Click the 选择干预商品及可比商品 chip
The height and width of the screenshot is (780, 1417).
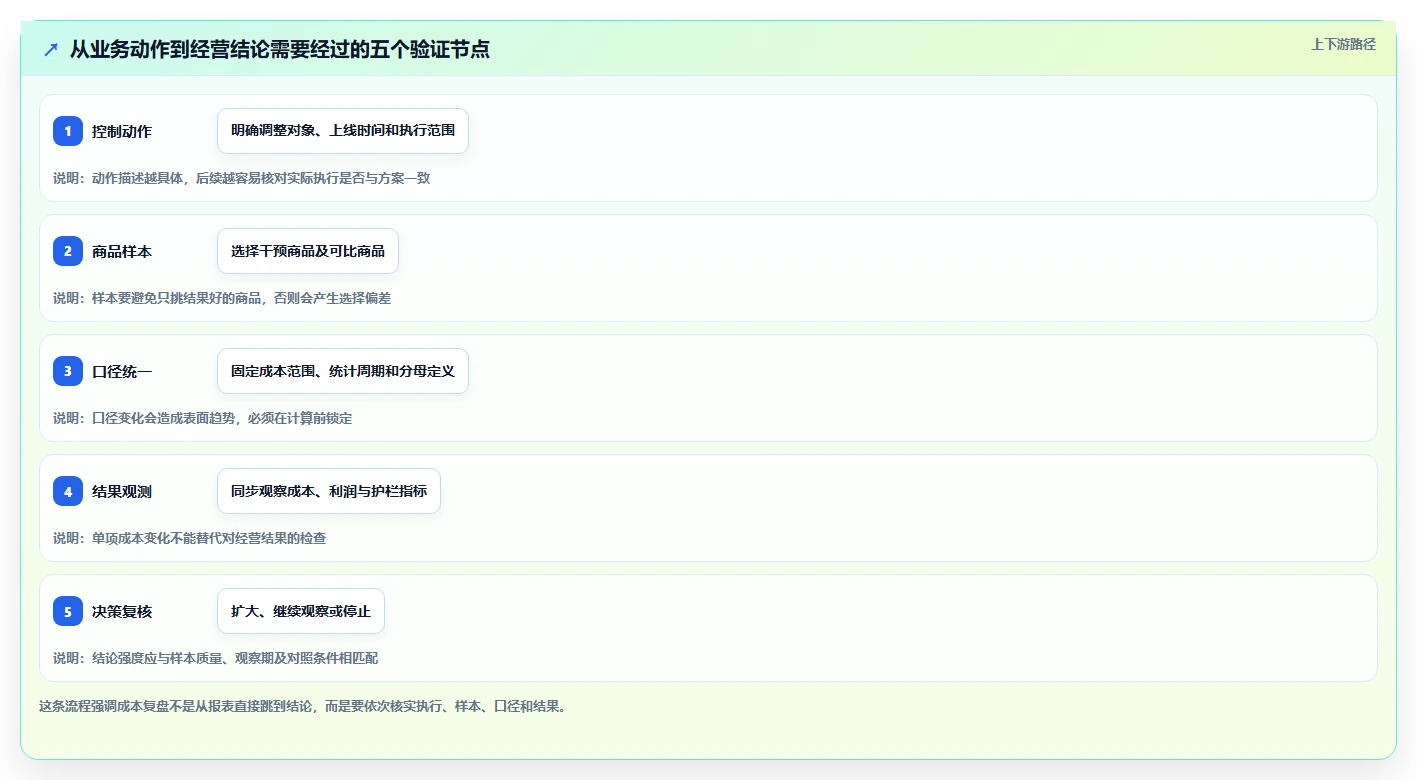[x=308, y=251]
